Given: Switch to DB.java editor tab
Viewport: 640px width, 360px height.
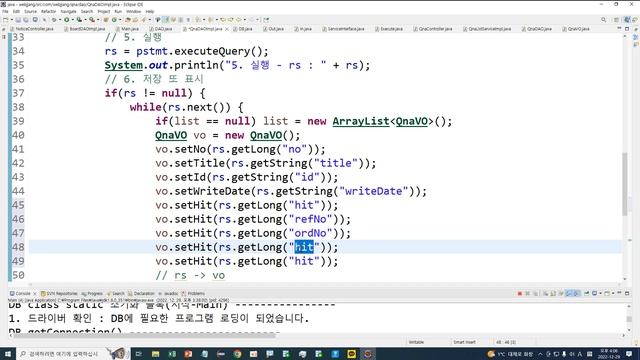Looking at the screenshot, I should coord(243,29).
